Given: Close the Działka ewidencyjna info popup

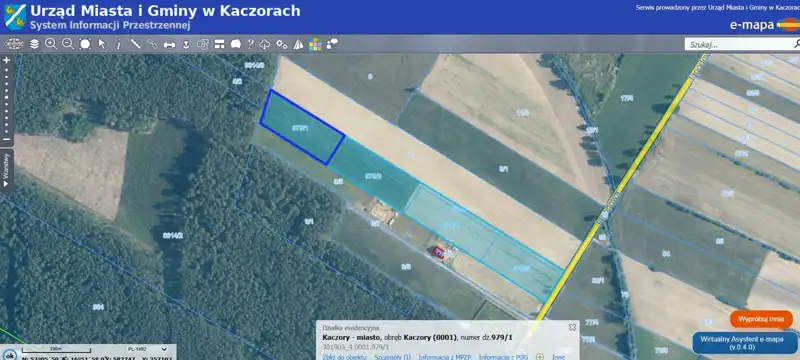Looking at the screenshot, I should tap(572, 327).
